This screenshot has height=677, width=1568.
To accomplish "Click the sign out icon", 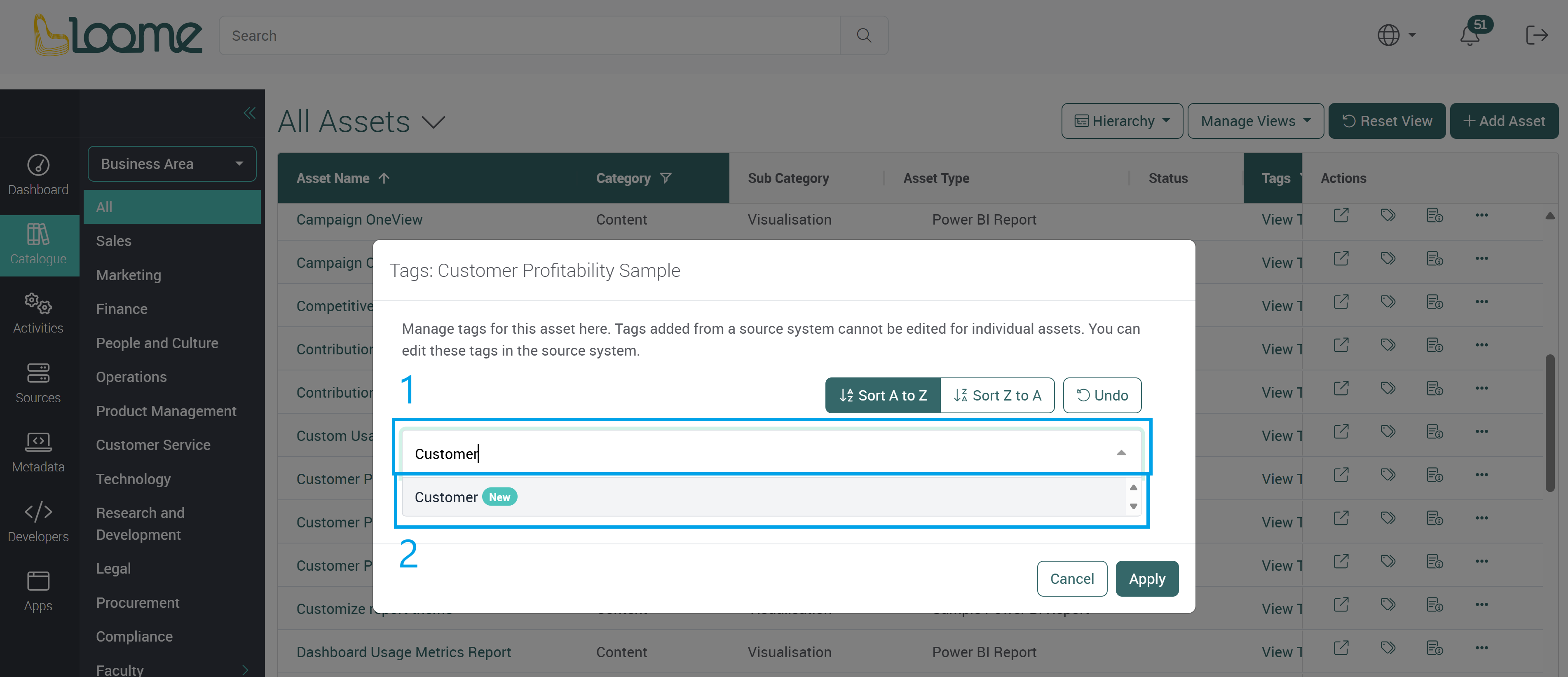I will click(x=1536, y=35).
